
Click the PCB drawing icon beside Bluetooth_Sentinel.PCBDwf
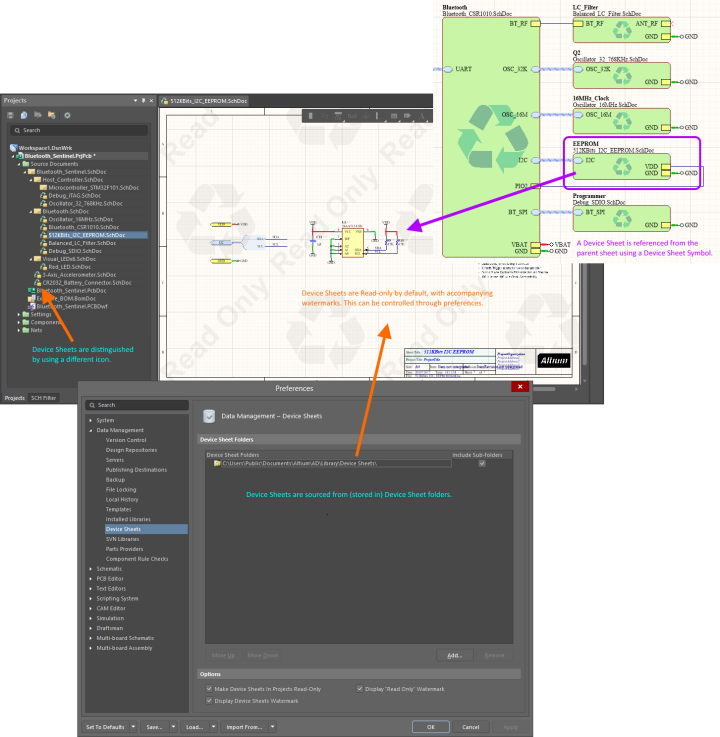[x=31, y=306]
